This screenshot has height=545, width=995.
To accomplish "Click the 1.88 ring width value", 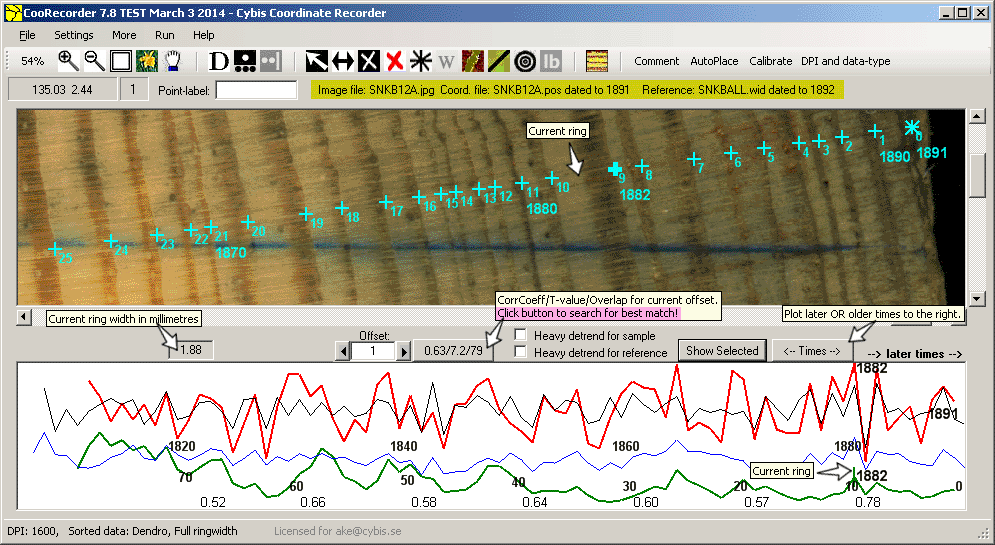I will click(x=191, y=350).
